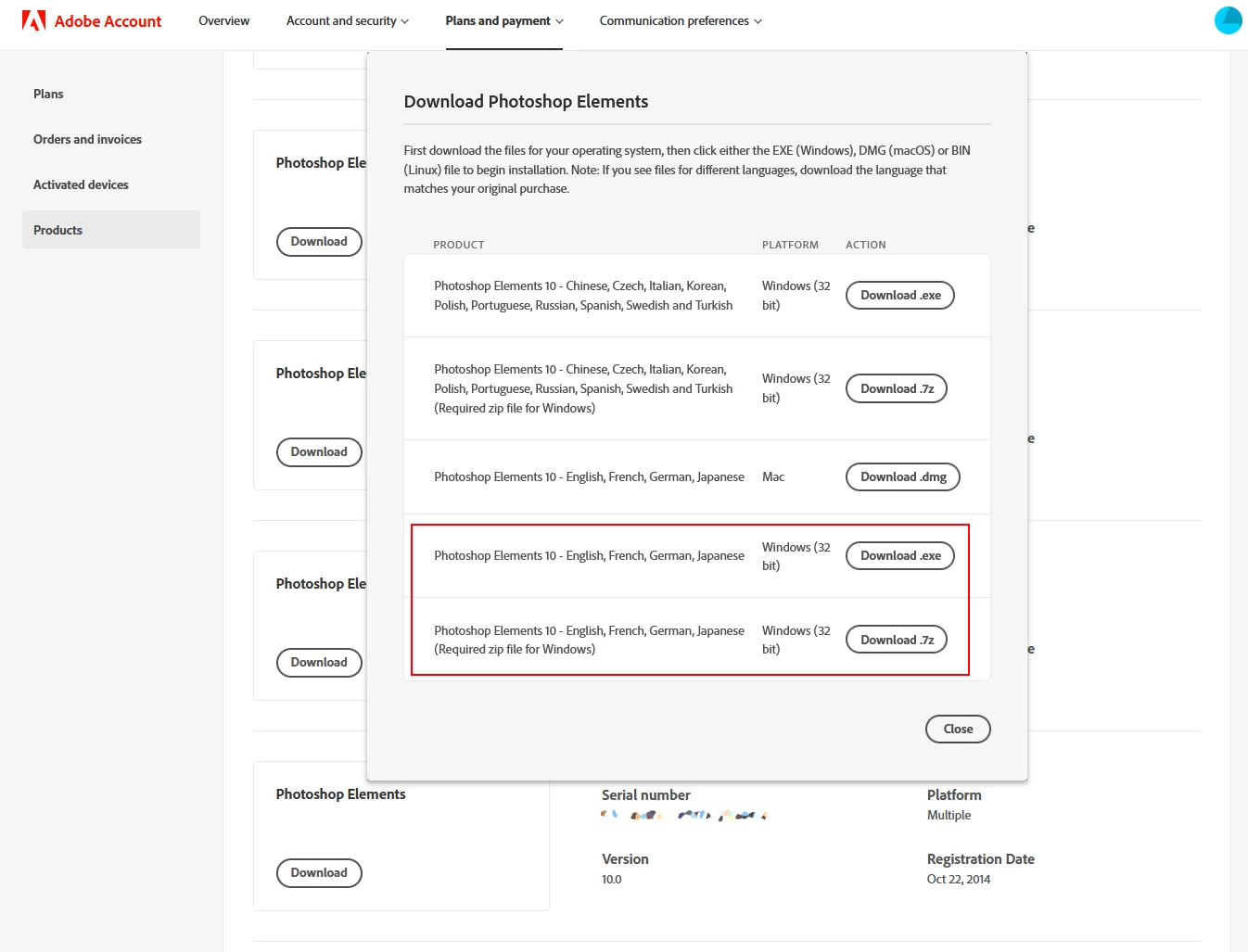Click Download on second Photoshop Elements card
1248x952 pixels.
[319, 452]
